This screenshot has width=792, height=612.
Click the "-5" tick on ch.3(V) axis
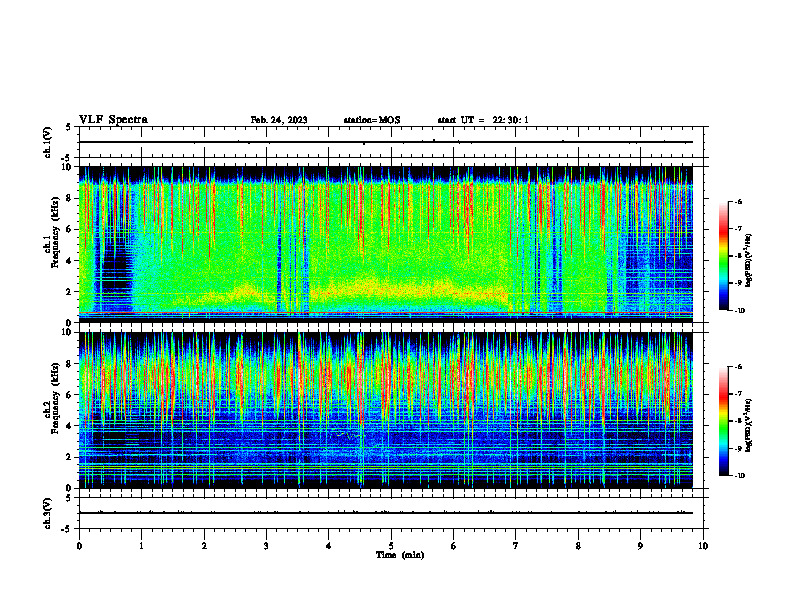67,529
